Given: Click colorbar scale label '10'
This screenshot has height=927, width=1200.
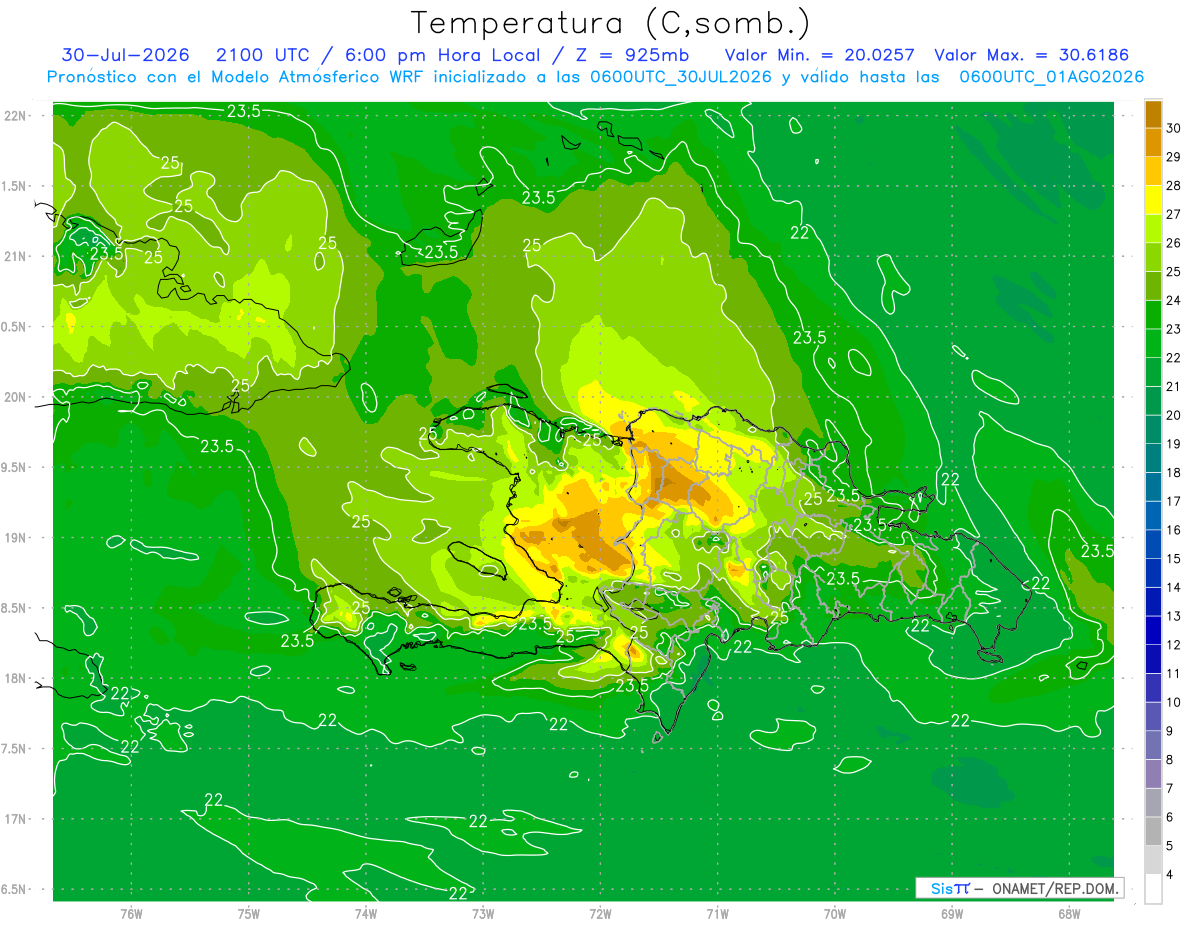Looking at the screenshot, I should [1173, 702].
